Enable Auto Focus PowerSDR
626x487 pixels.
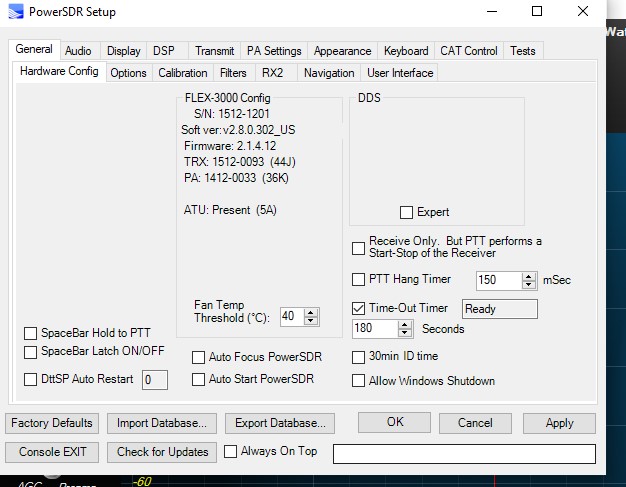[198, 357]
